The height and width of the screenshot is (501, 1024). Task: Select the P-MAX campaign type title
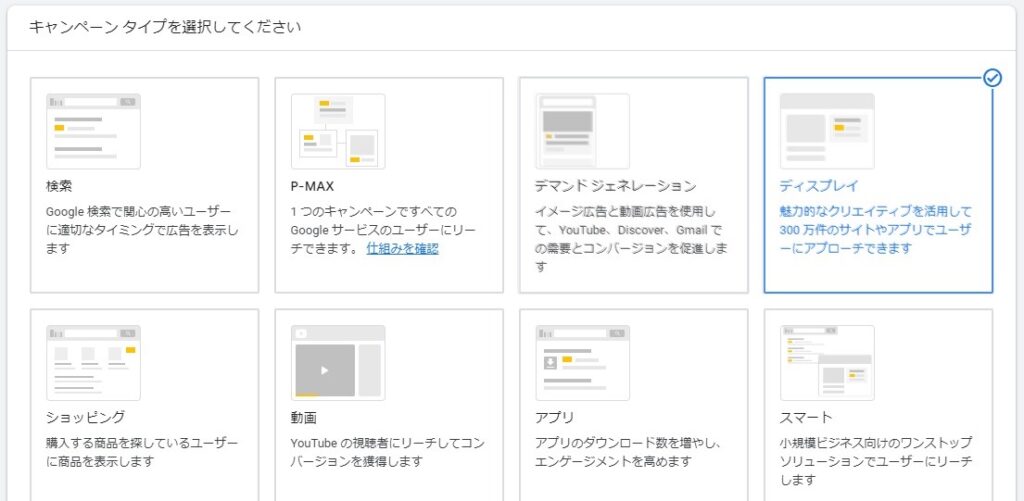coord(312,186)
